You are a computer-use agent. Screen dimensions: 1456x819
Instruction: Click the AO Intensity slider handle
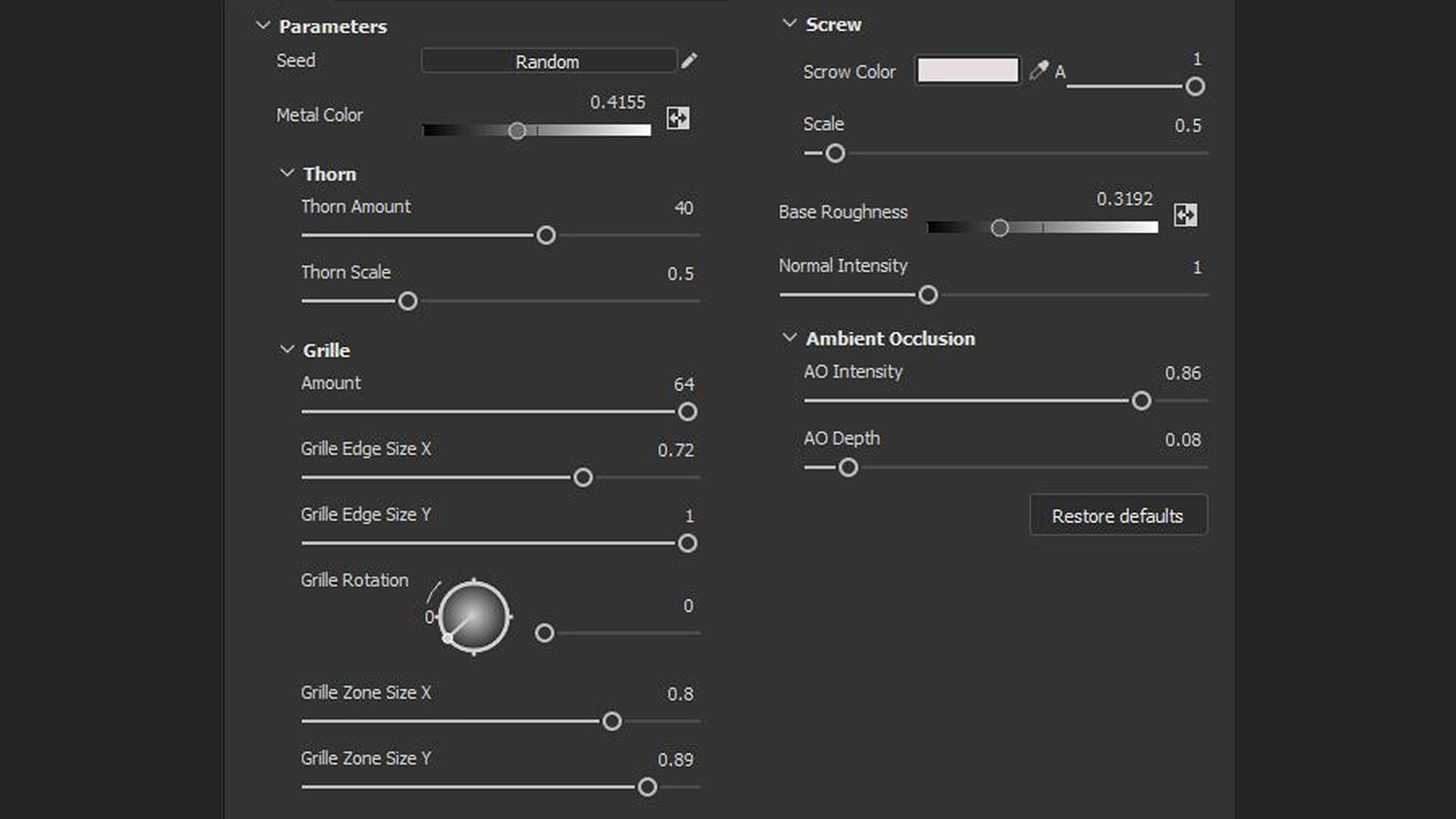[1142, 401]
